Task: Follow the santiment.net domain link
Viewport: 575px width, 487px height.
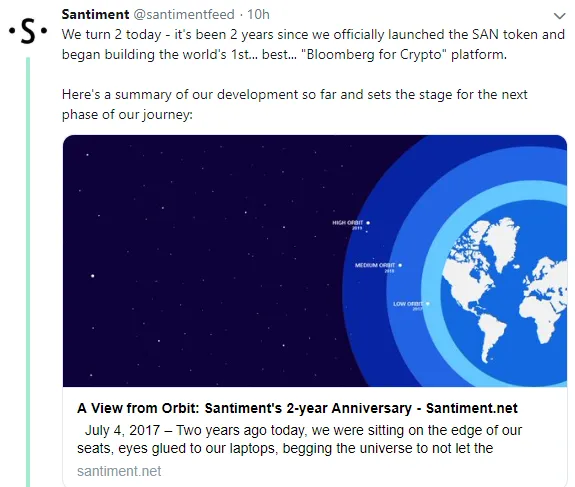Action: 119,471
